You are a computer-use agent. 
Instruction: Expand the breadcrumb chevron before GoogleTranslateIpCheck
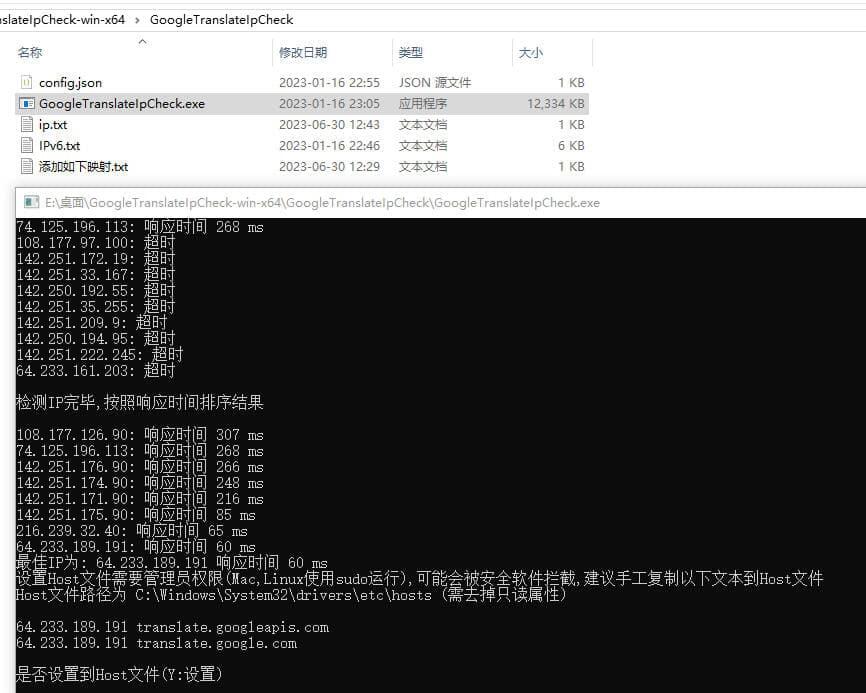pos(137,19)
